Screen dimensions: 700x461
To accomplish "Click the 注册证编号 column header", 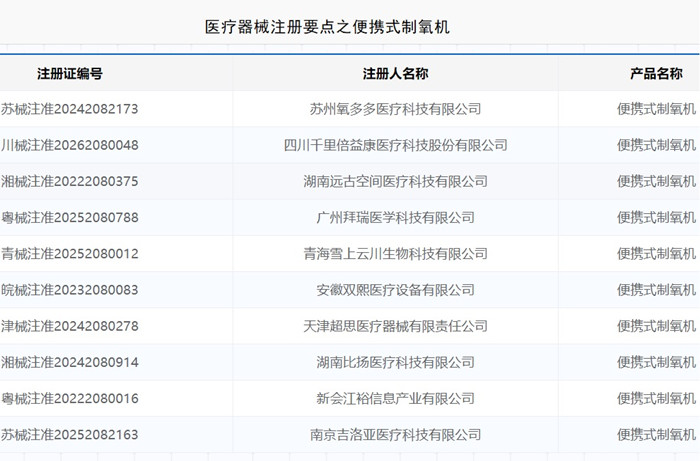I will pyautogui.click(x=70, y=74).
